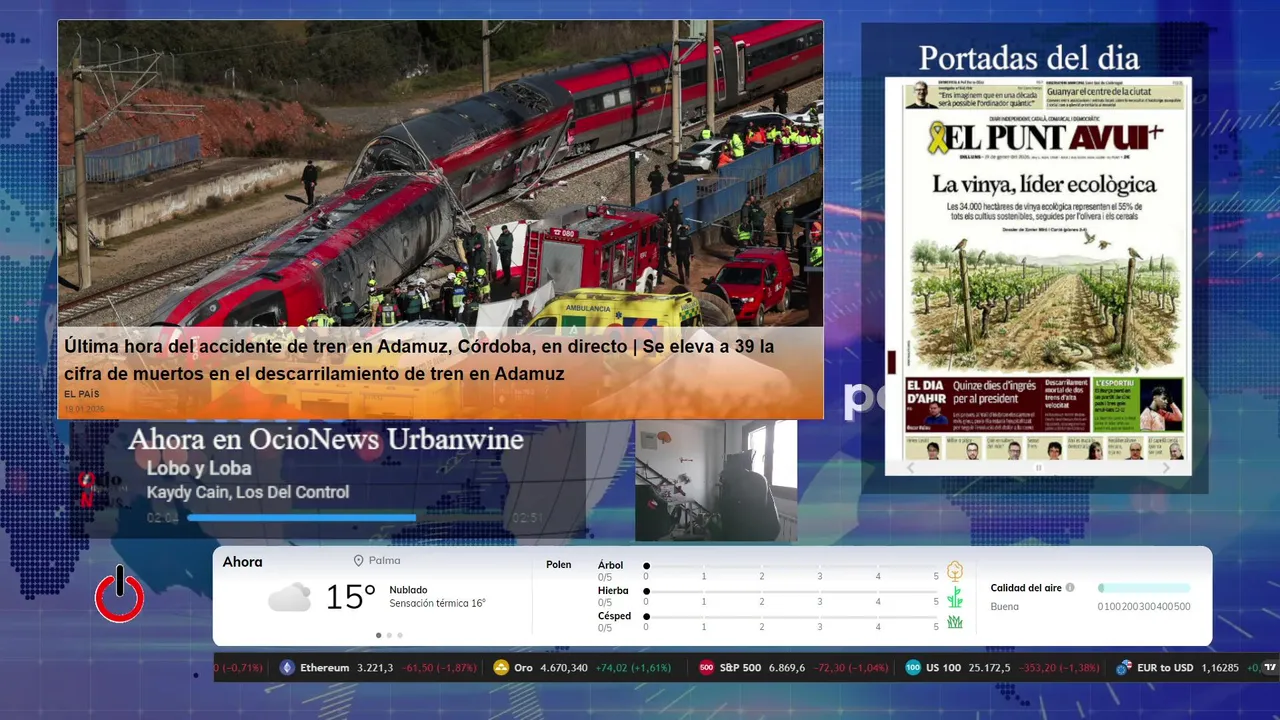
Task: Click the S&P 500 ticker name
Action: click(740, 668)
